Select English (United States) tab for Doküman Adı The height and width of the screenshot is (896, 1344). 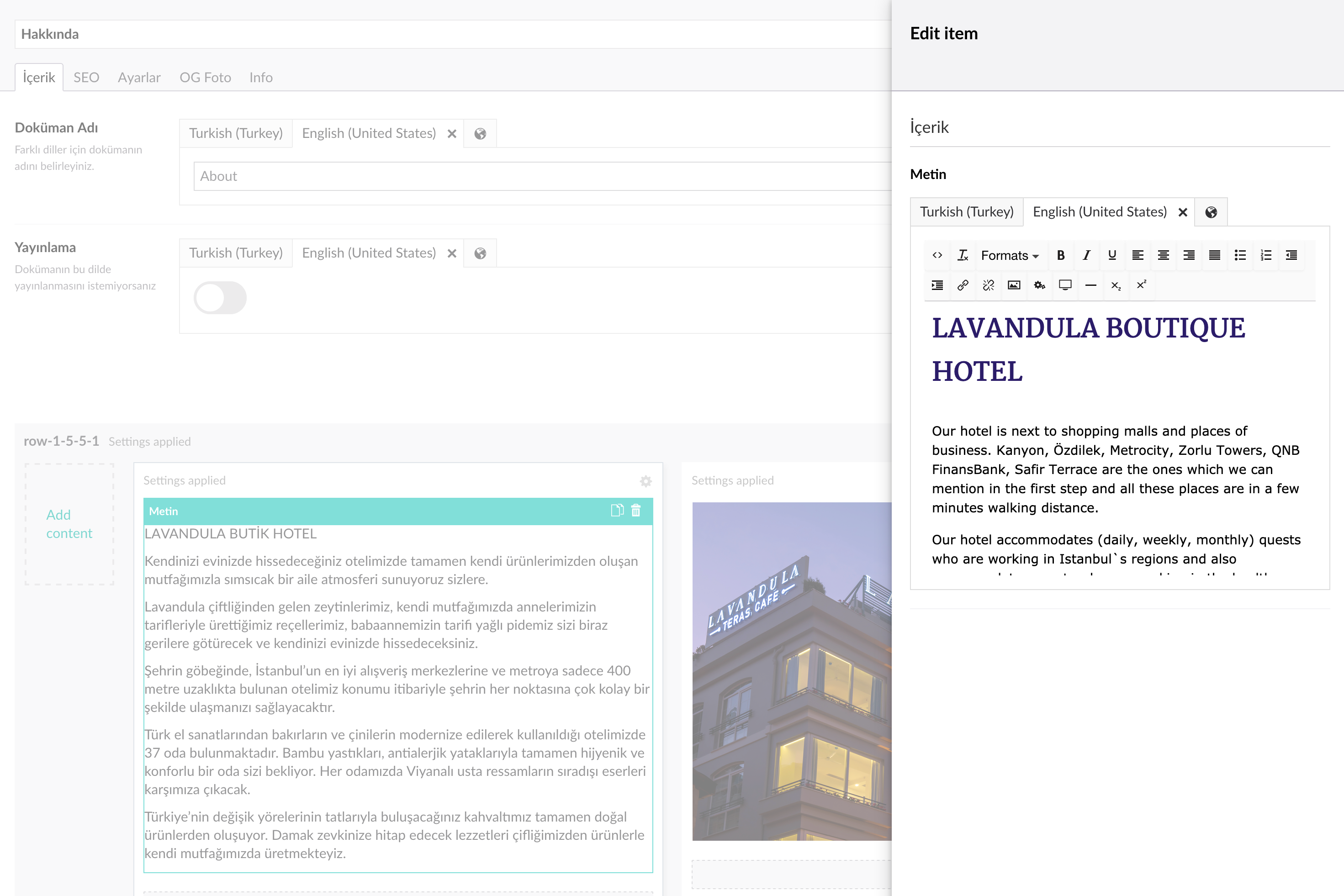coord(369,133)
